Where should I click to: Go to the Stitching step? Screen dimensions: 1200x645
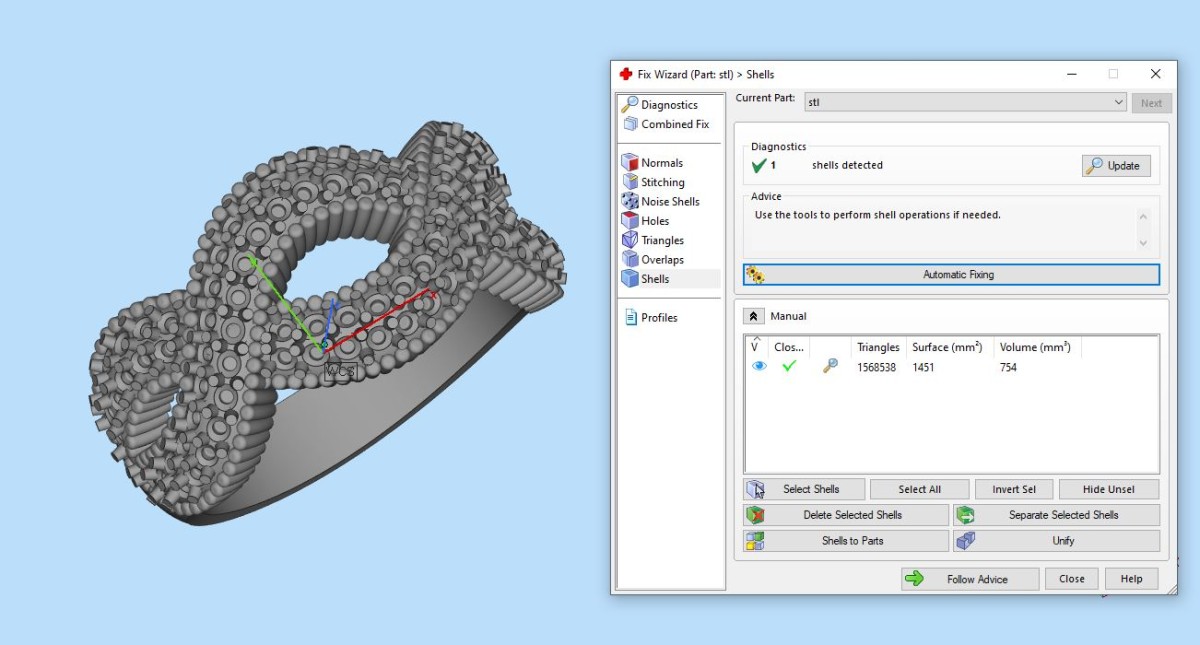[654, 182]
